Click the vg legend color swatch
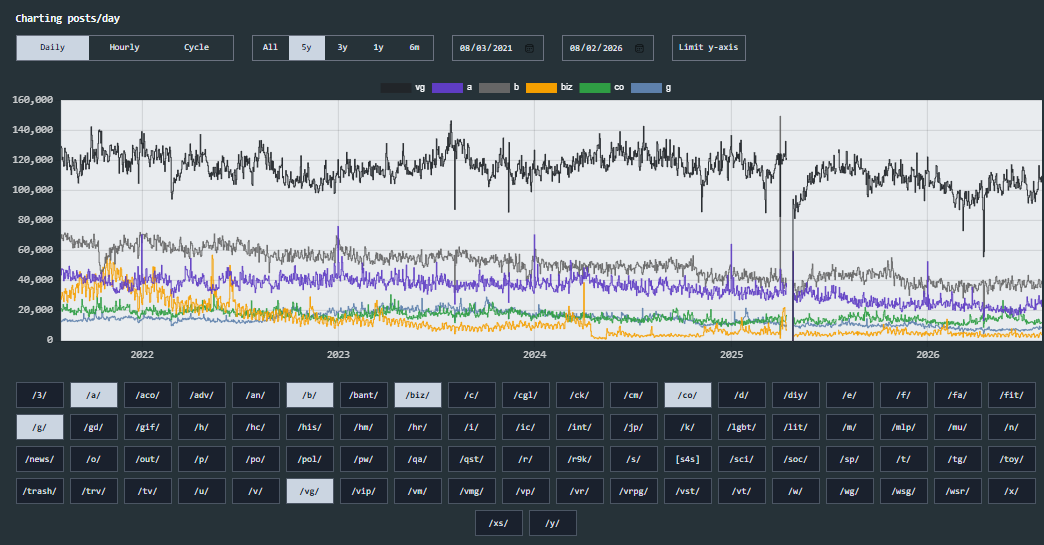This screenshot has width=1044, height=545. point(396,88)
